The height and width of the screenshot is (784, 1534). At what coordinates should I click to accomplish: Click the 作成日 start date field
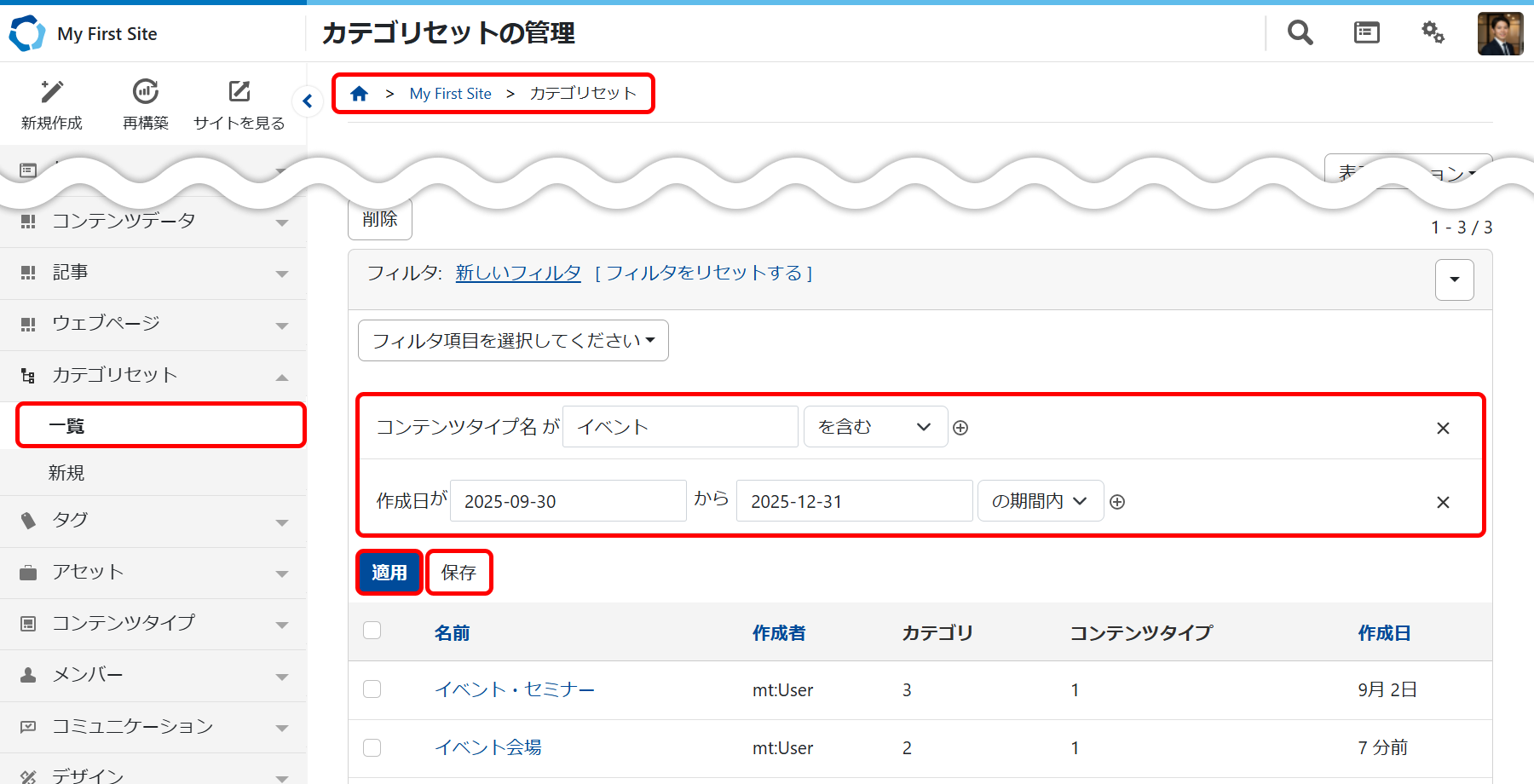[x=568, y=501]
